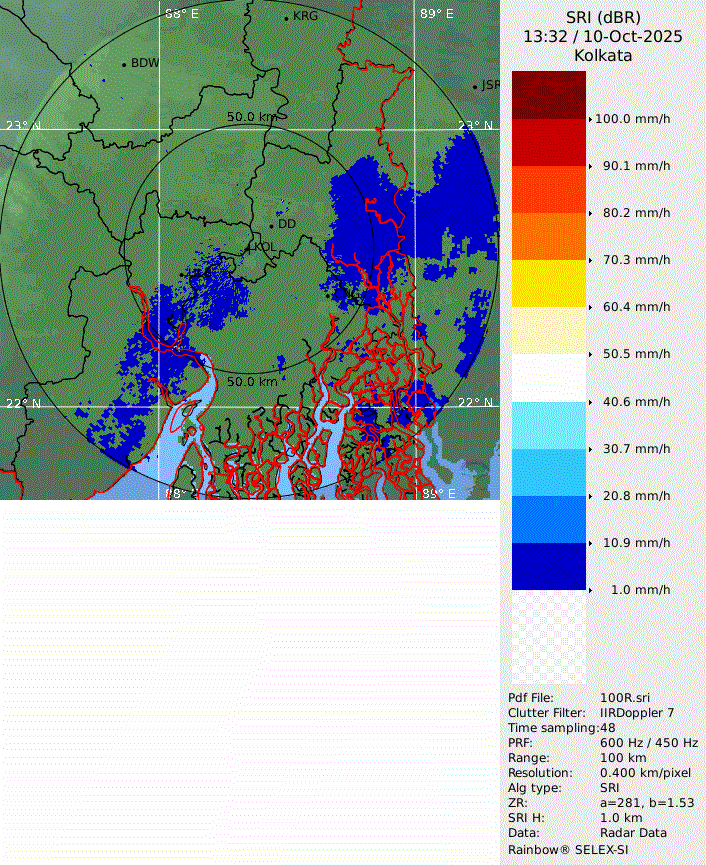Click the Kolkata title text

coord(603,55)
